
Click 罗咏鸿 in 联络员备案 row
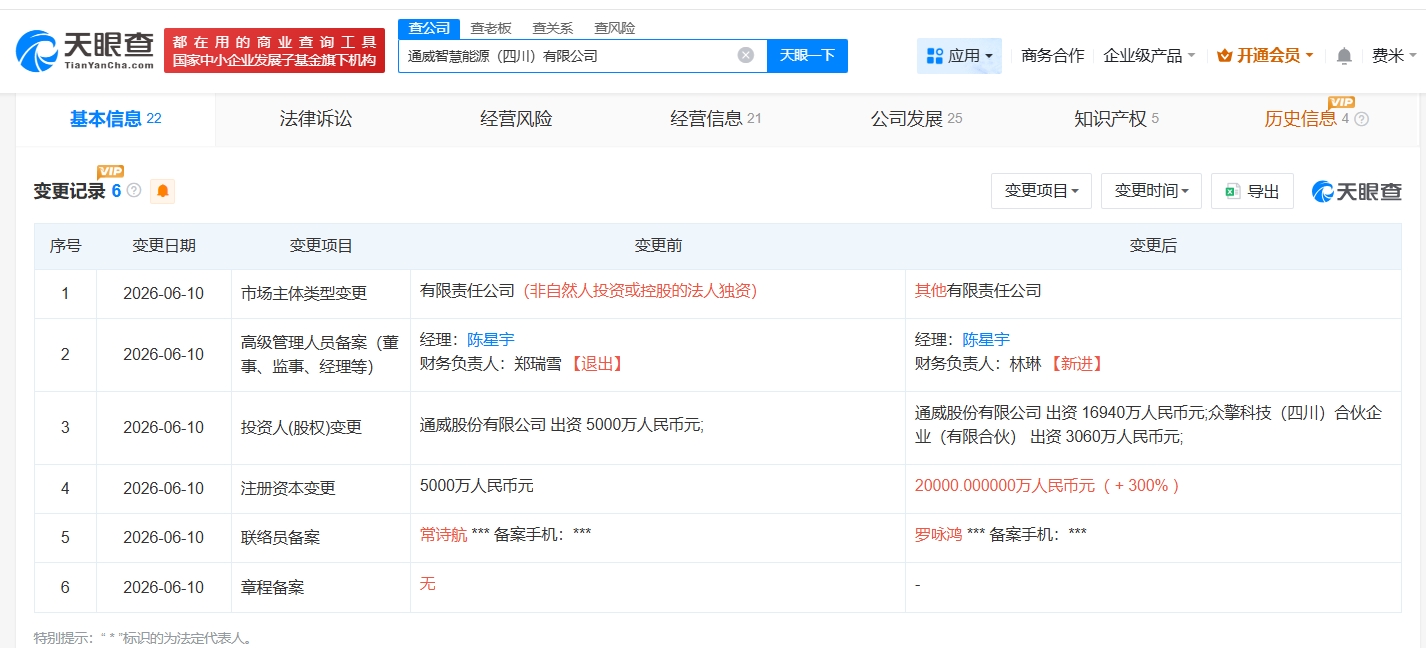click(939, 534)
